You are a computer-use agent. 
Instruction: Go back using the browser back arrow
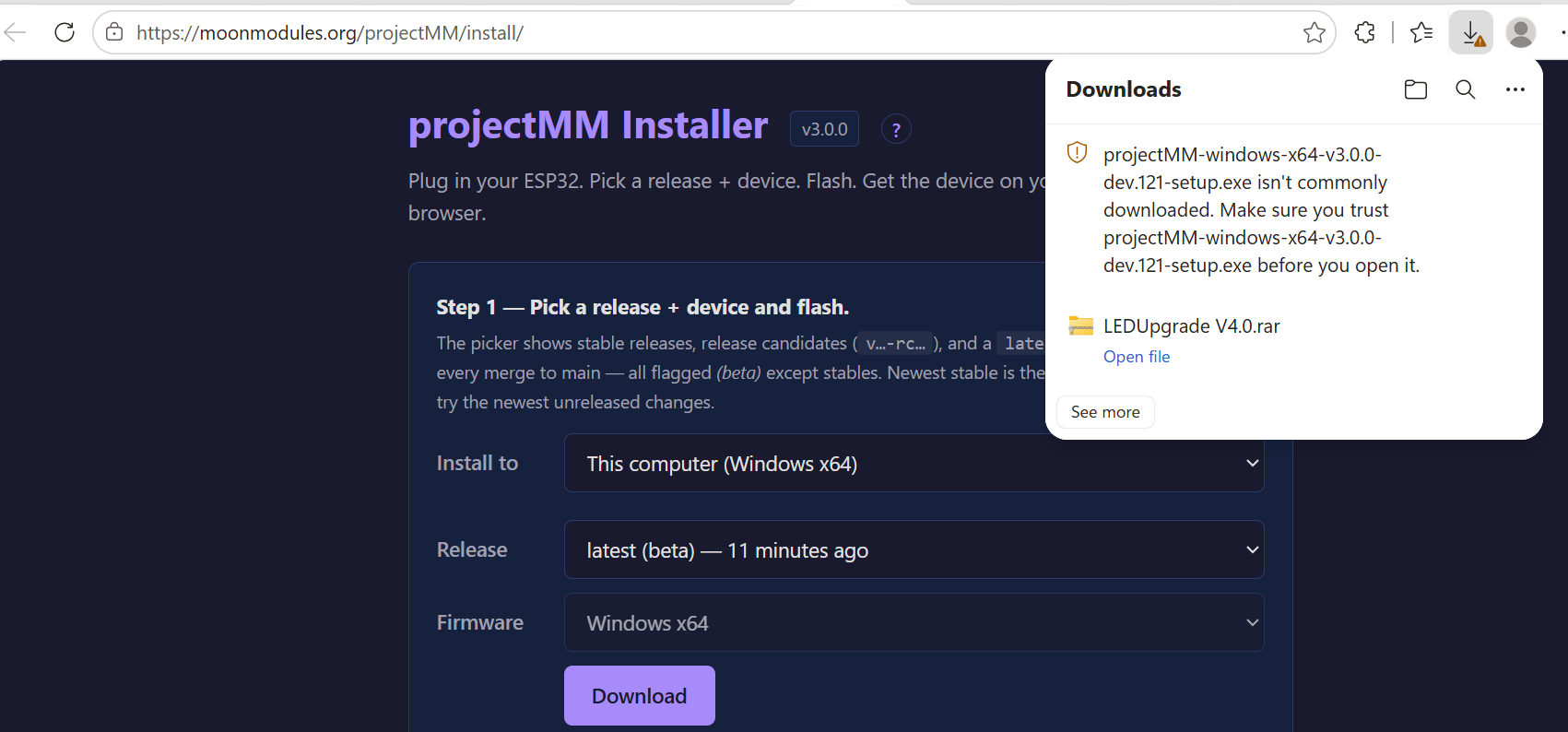point(15,32)
